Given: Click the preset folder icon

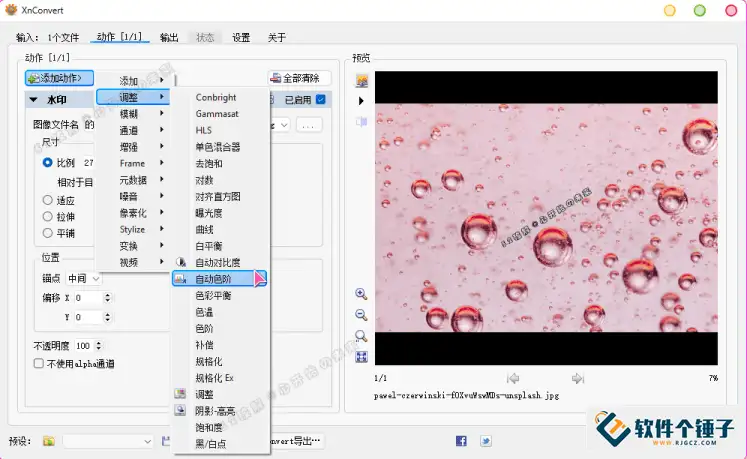Looking at the screenshot, I should click(48, 441).
